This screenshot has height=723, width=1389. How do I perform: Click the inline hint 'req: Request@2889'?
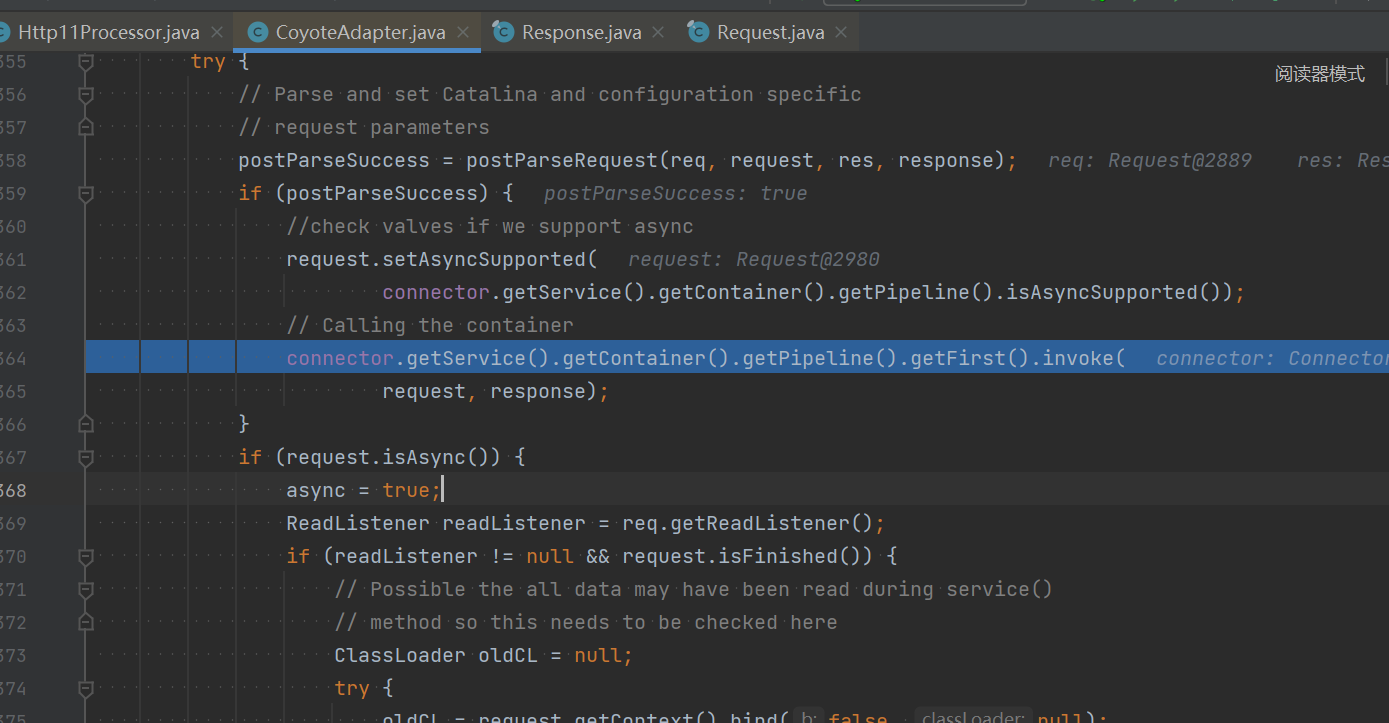pyautogui.click(x=1150, y=161)
